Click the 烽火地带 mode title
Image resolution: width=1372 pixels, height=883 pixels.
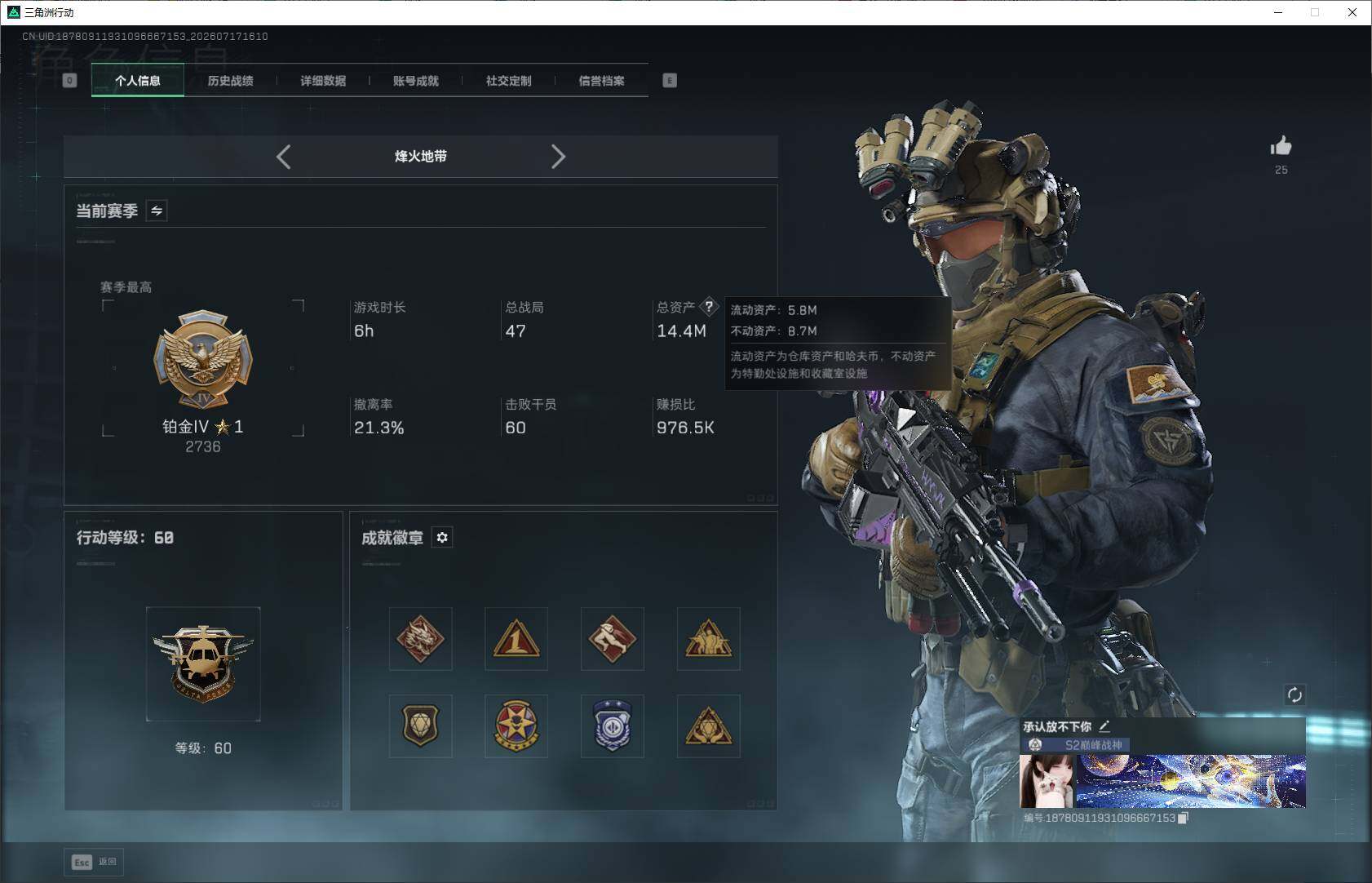pos(421,156)
